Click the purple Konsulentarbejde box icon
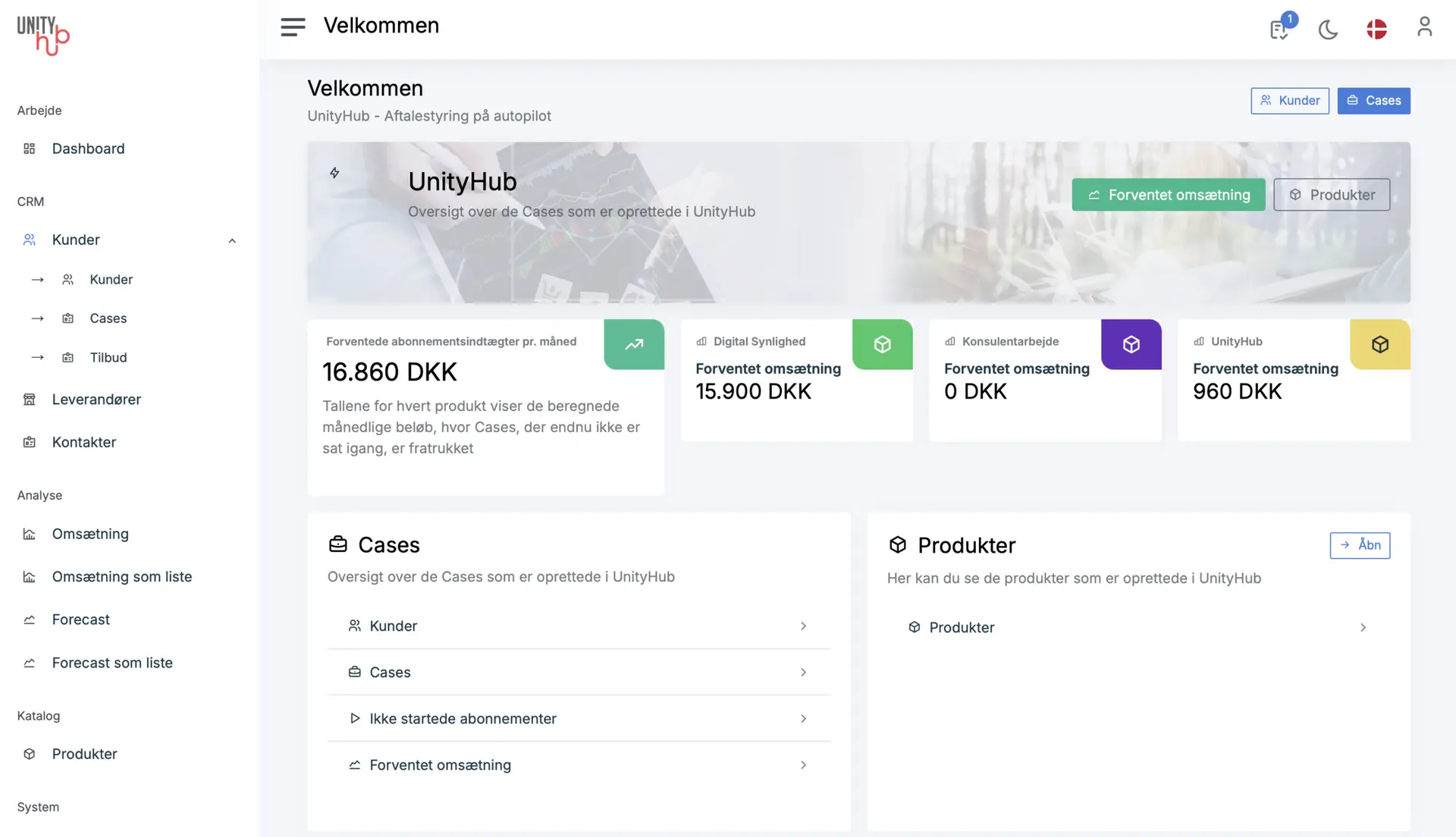 click(1131, 344)
